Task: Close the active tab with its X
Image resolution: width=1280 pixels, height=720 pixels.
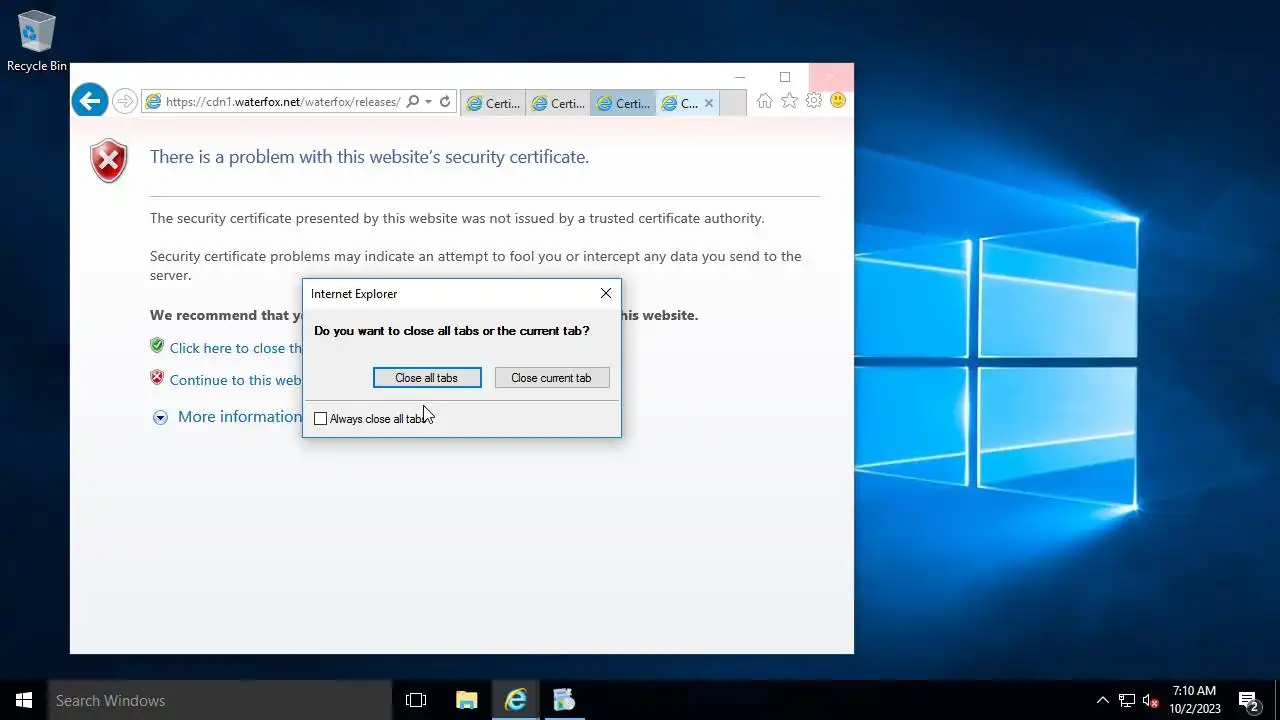Action: 709,103
